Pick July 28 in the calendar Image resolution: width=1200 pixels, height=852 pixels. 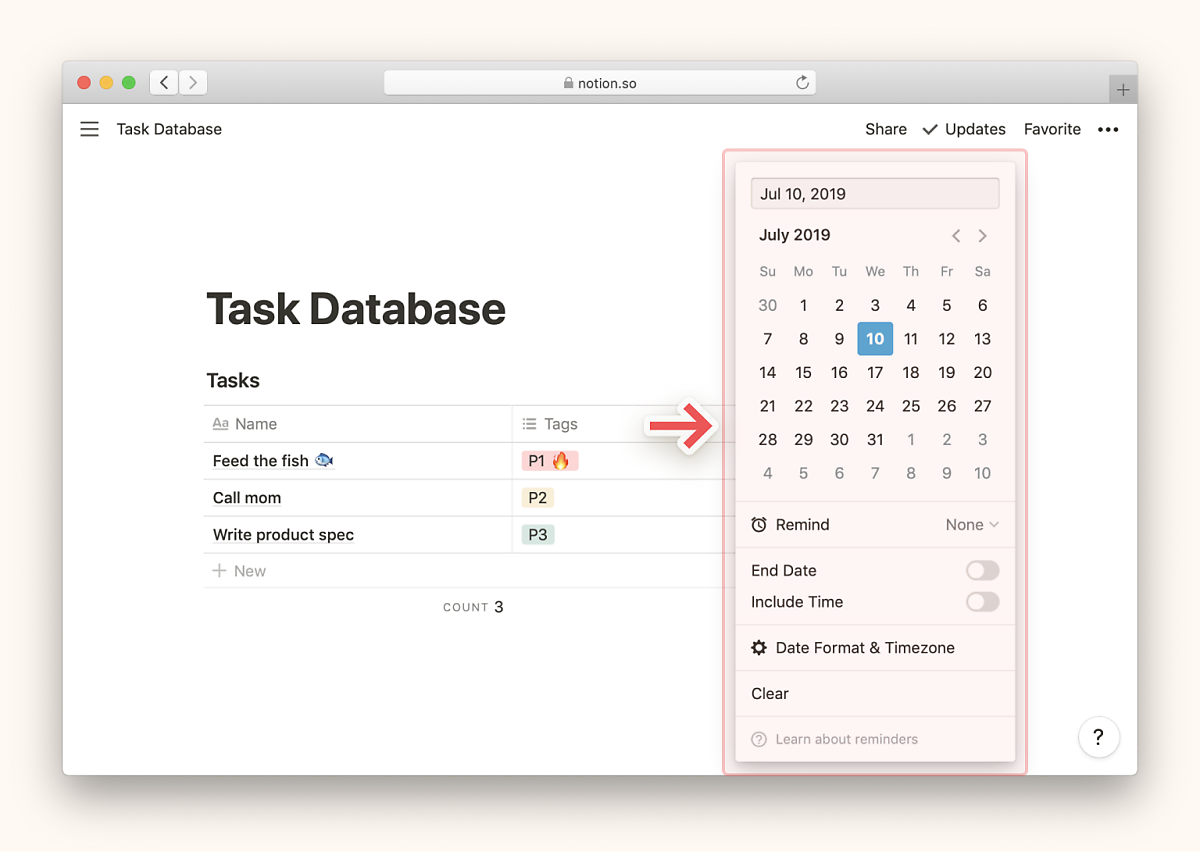(x=767, y=440)
